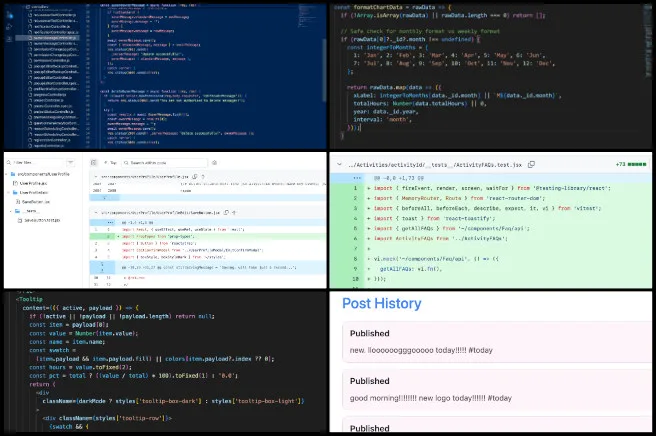Screen dimensions: 656x436
Task: Copy the UserProfile.jsx file path
Action: pyautogui.click(x=195, y=177)
